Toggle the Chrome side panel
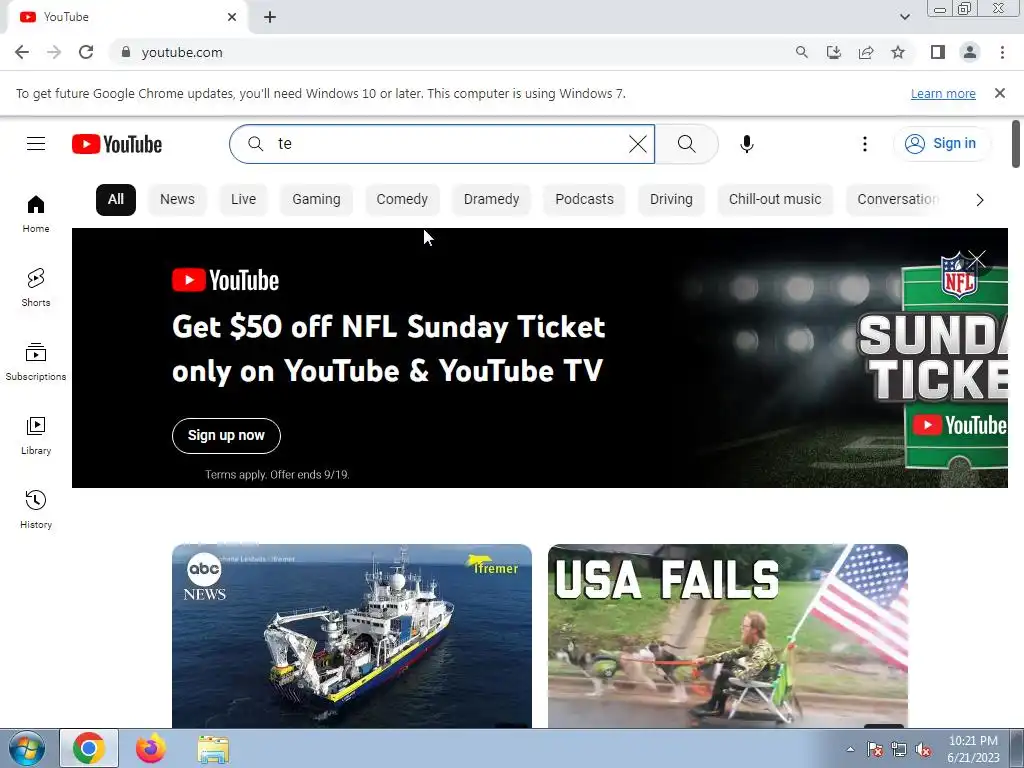The width and height of the screenshot is (1024, 768). pos(938,52)
